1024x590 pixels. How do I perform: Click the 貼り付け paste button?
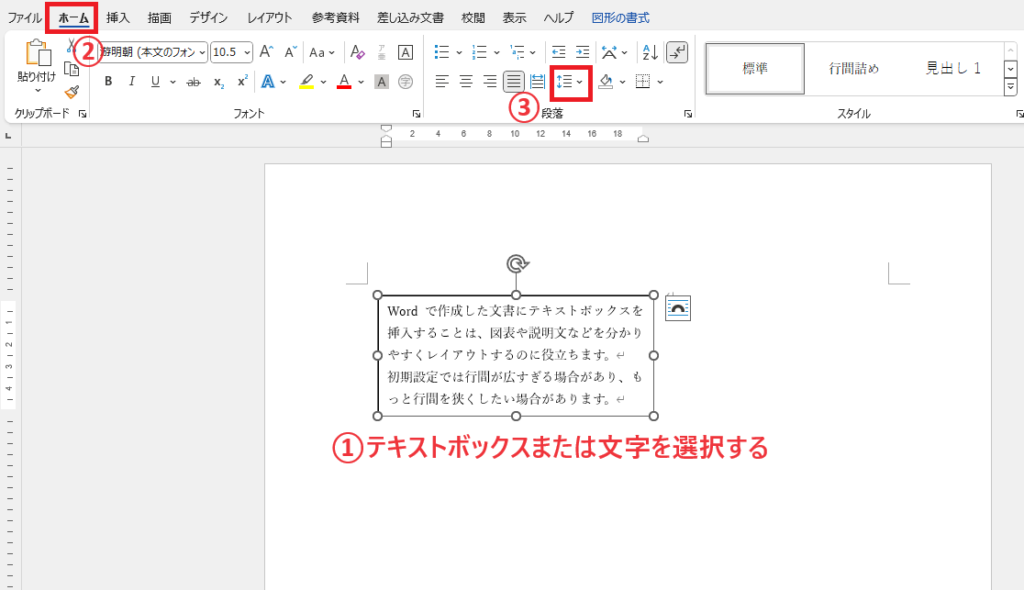pos(37,65)
